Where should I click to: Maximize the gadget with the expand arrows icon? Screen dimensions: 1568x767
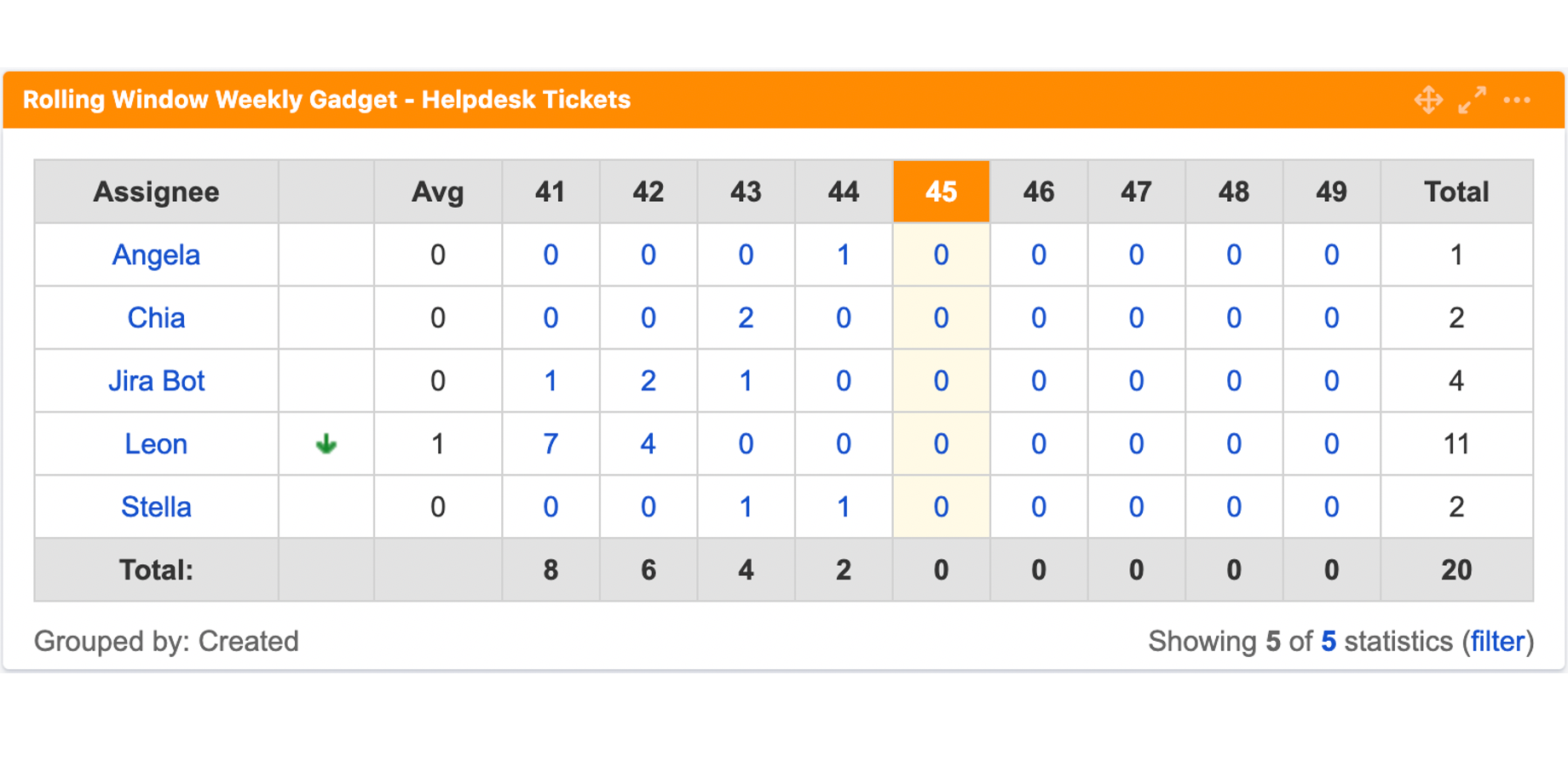tap(1472, 100)
